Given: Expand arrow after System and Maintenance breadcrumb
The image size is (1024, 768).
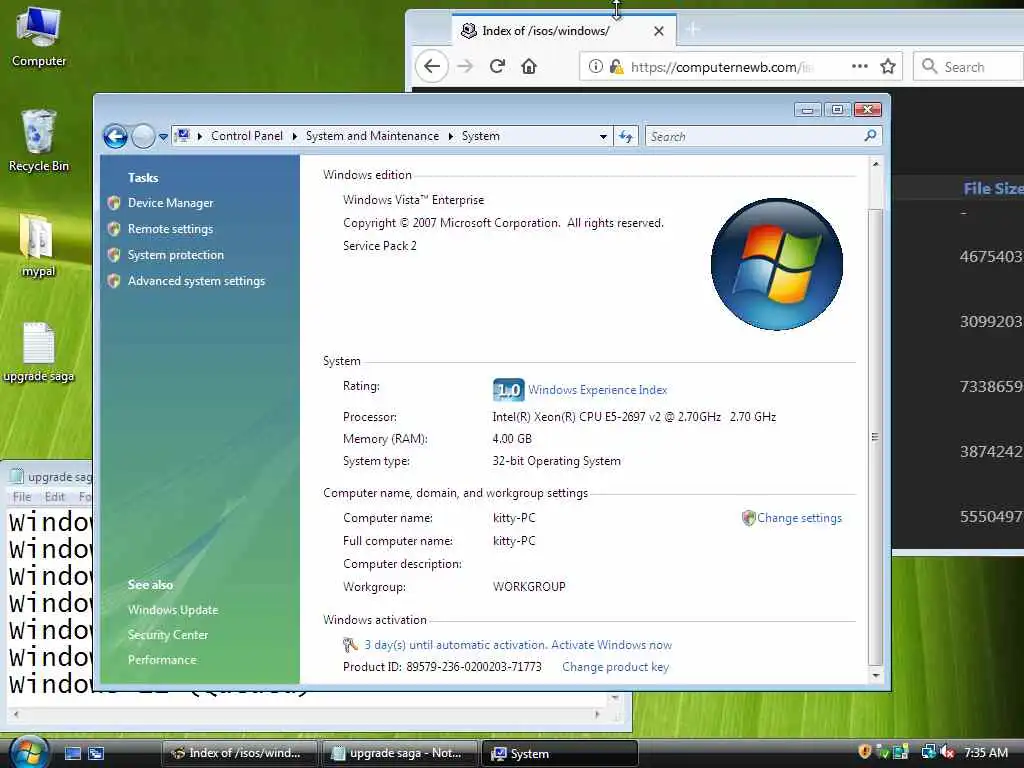Looking at the screenshot, I should pyautogui.click(x=451, y=136).
